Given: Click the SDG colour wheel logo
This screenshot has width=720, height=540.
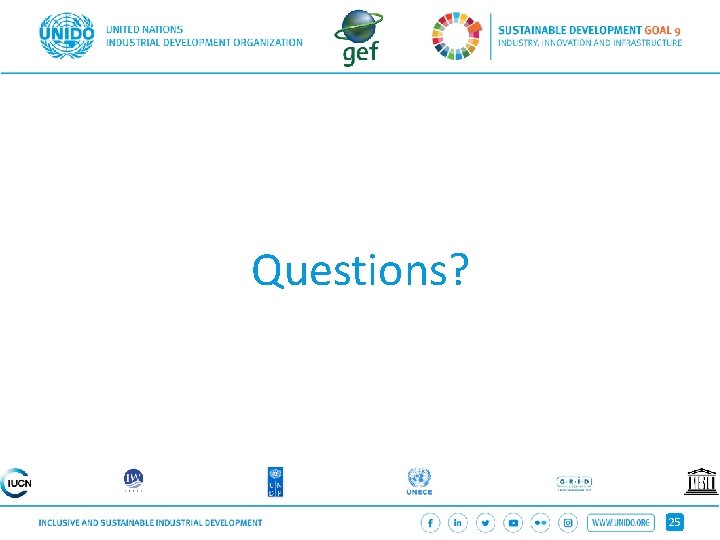Looking at the screenshot, I should point(457,36).
